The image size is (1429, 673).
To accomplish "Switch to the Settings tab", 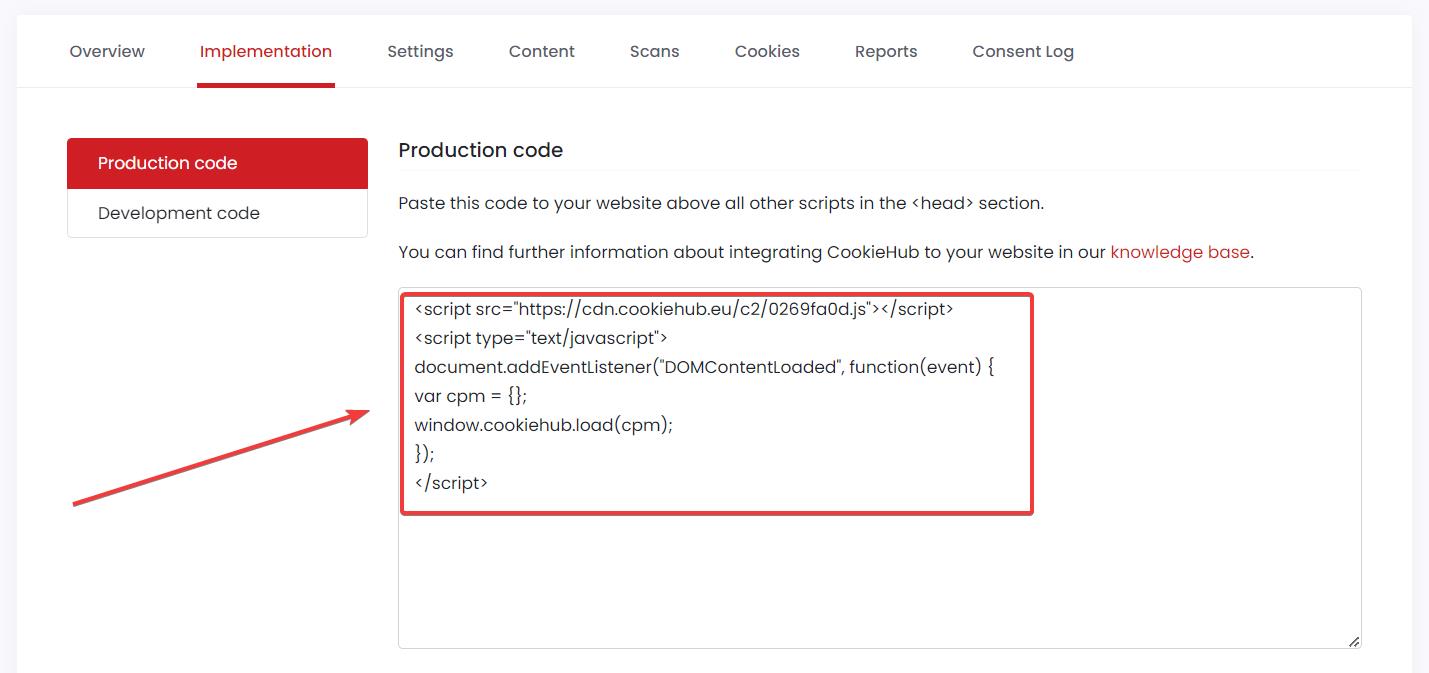I will click(x=420, y=52).
